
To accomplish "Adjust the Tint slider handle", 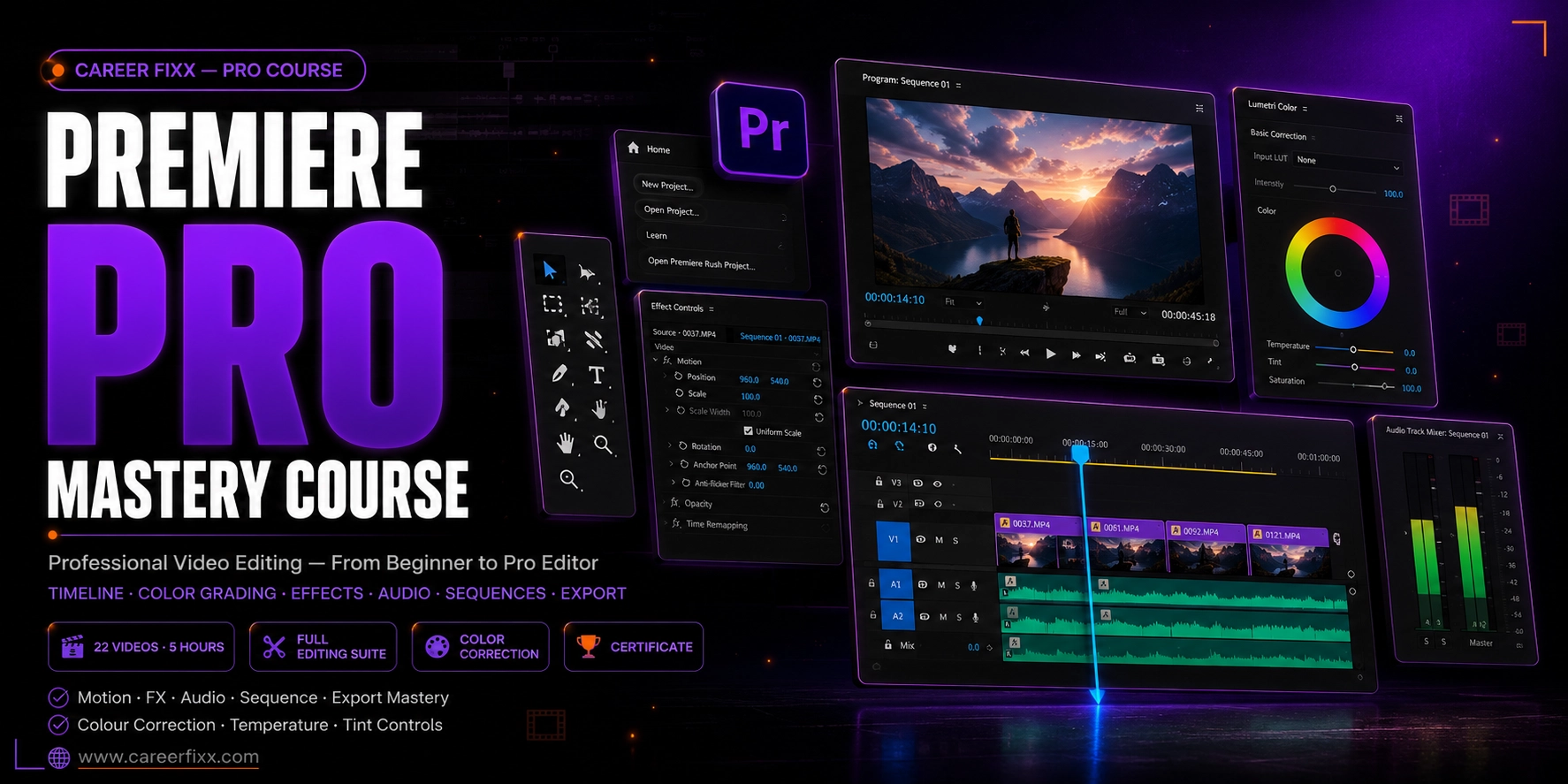I will 1354,367.
